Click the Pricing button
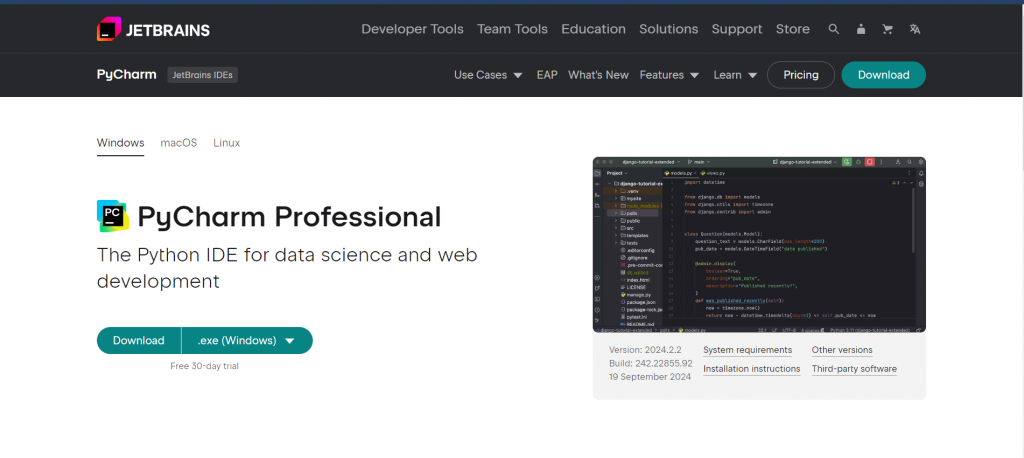The height and width of the screenshot is (458, 1024). tap(801, 75)
